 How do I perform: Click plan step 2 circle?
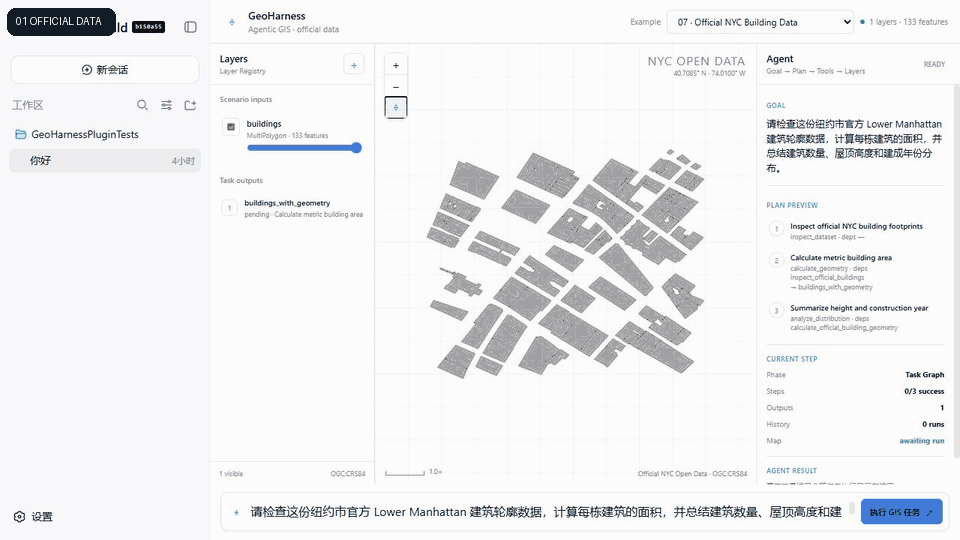(776, 260)
